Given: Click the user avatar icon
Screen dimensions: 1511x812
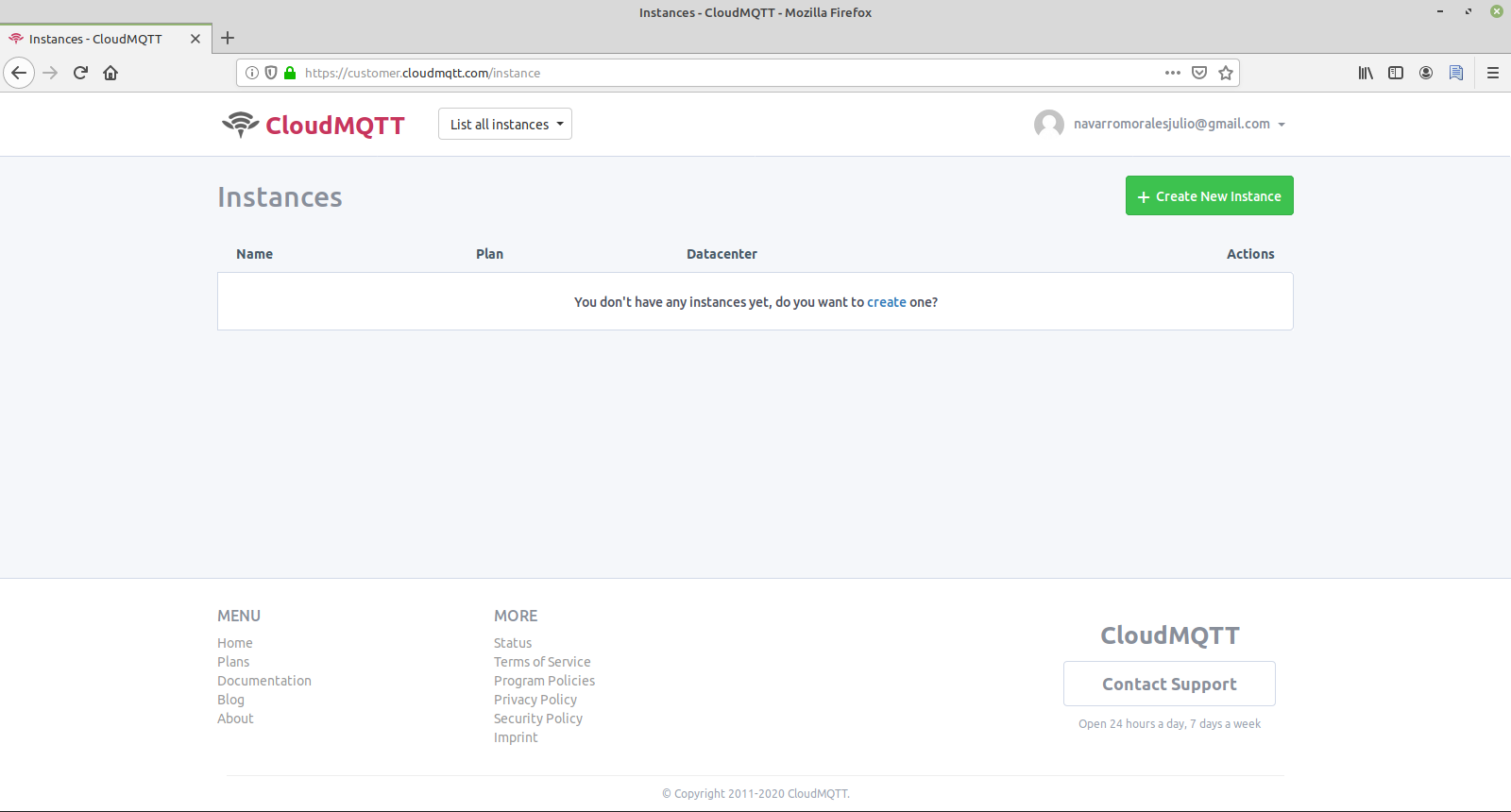Looking at the screenshot, I should [x=1049, y=124].
